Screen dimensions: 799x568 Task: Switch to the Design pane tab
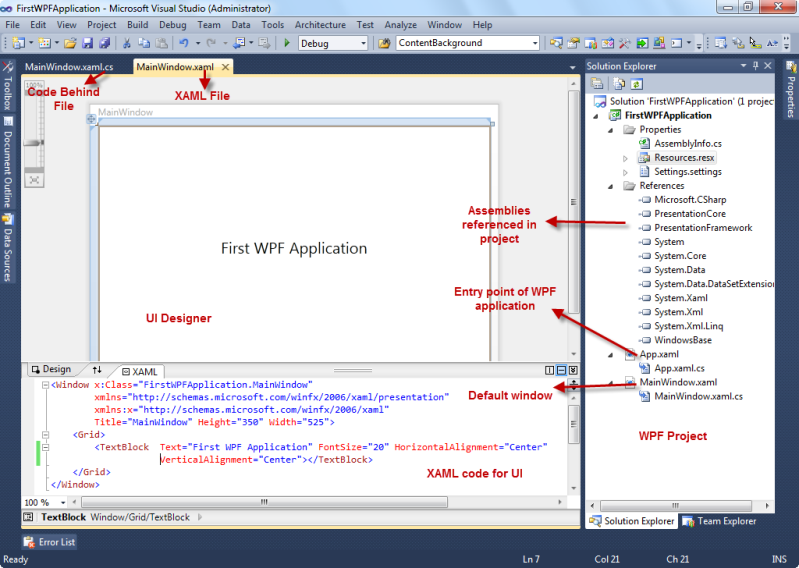point(51,369)
